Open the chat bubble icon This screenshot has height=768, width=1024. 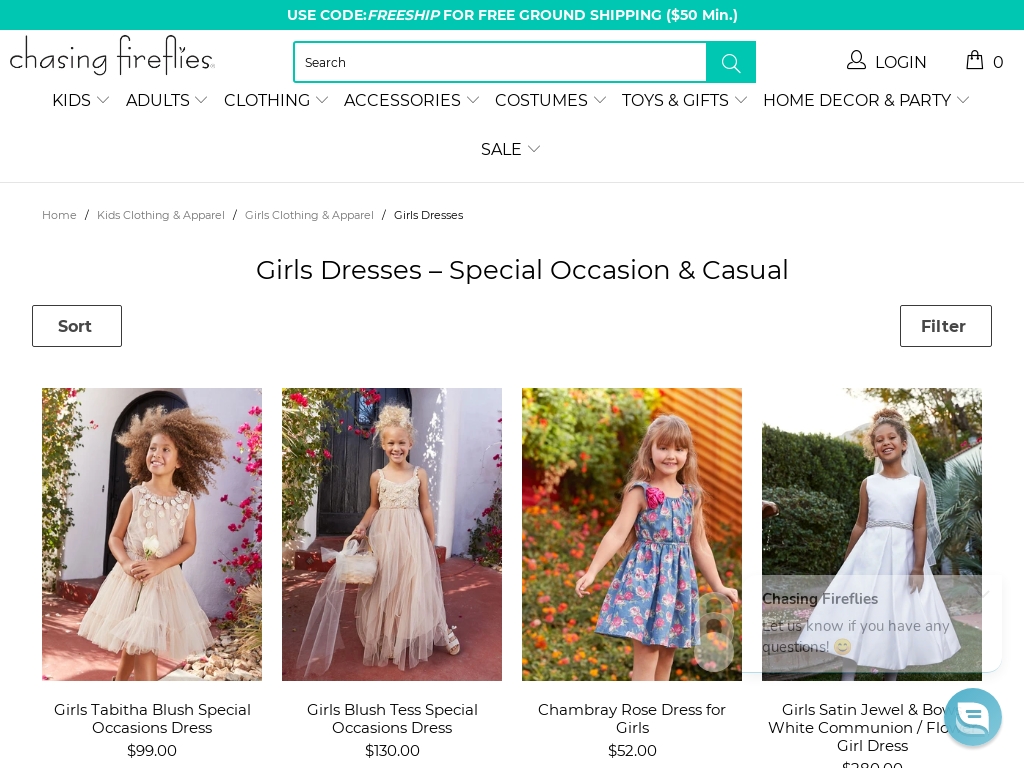tap(973, 717)
